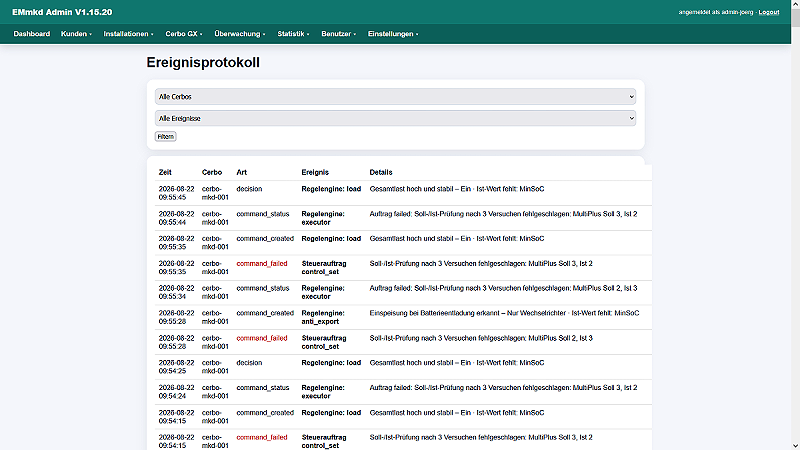Open the Dashboard page
This screenshot has width=800, height=450.
pos(32,34)
